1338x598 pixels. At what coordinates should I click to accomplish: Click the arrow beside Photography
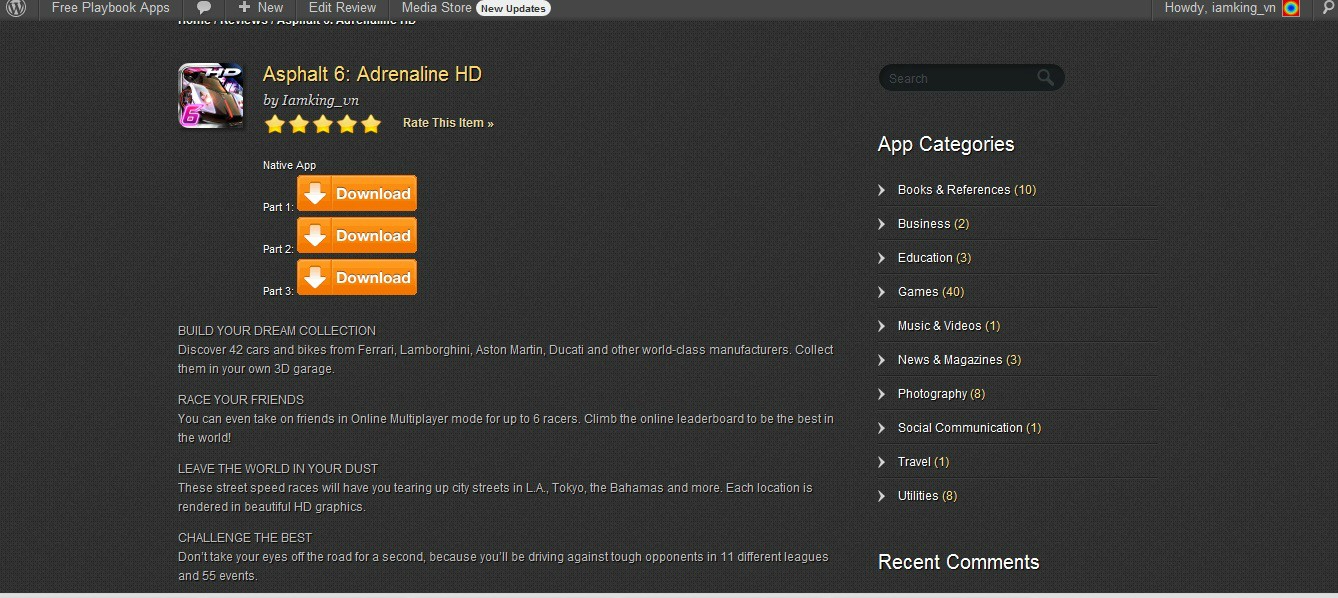pyautogui.click(x=882, y=394)
